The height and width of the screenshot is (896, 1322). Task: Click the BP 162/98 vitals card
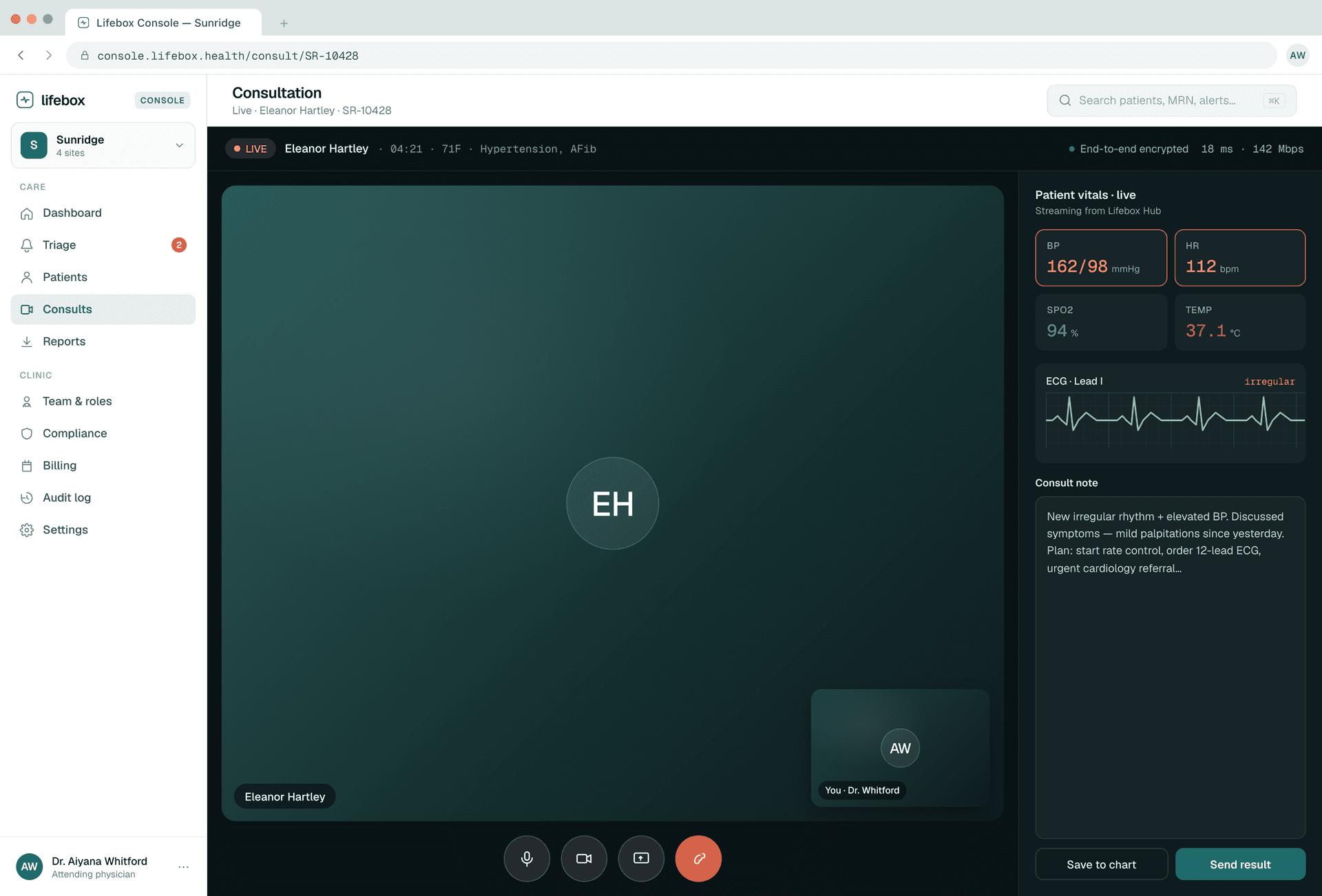coord(1101,257)
